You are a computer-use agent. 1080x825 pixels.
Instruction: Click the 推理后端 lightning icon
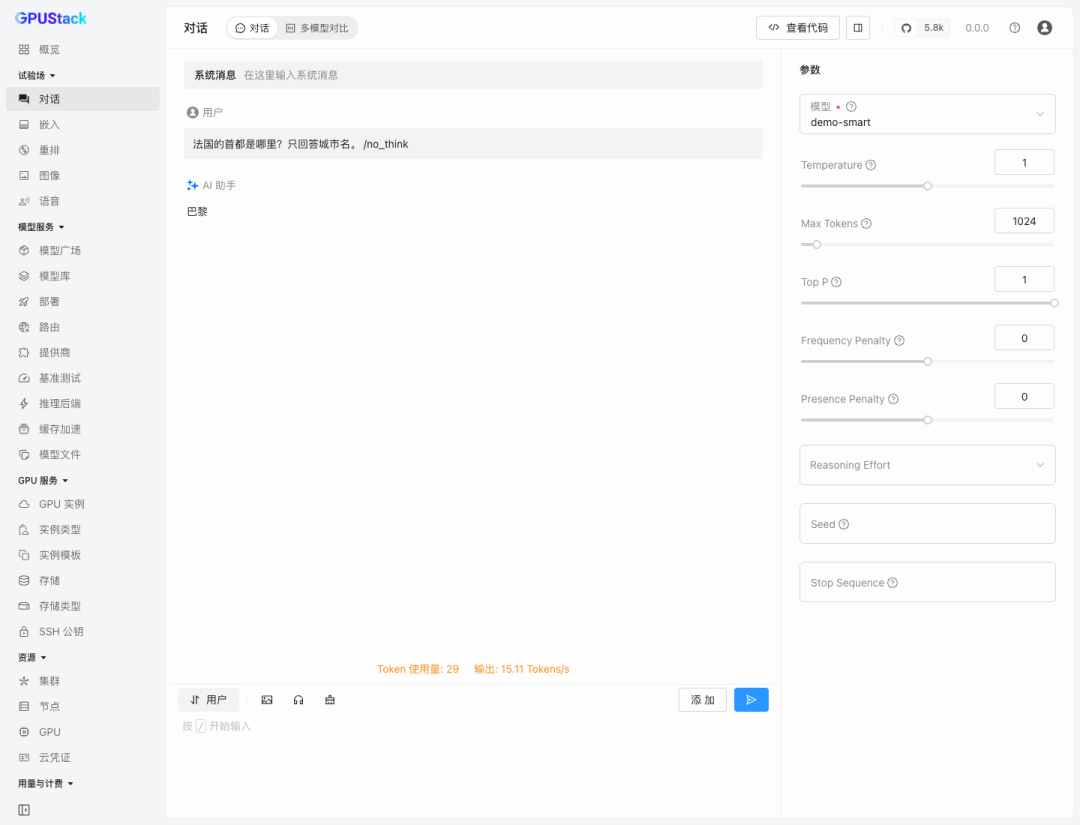(24, 404)
